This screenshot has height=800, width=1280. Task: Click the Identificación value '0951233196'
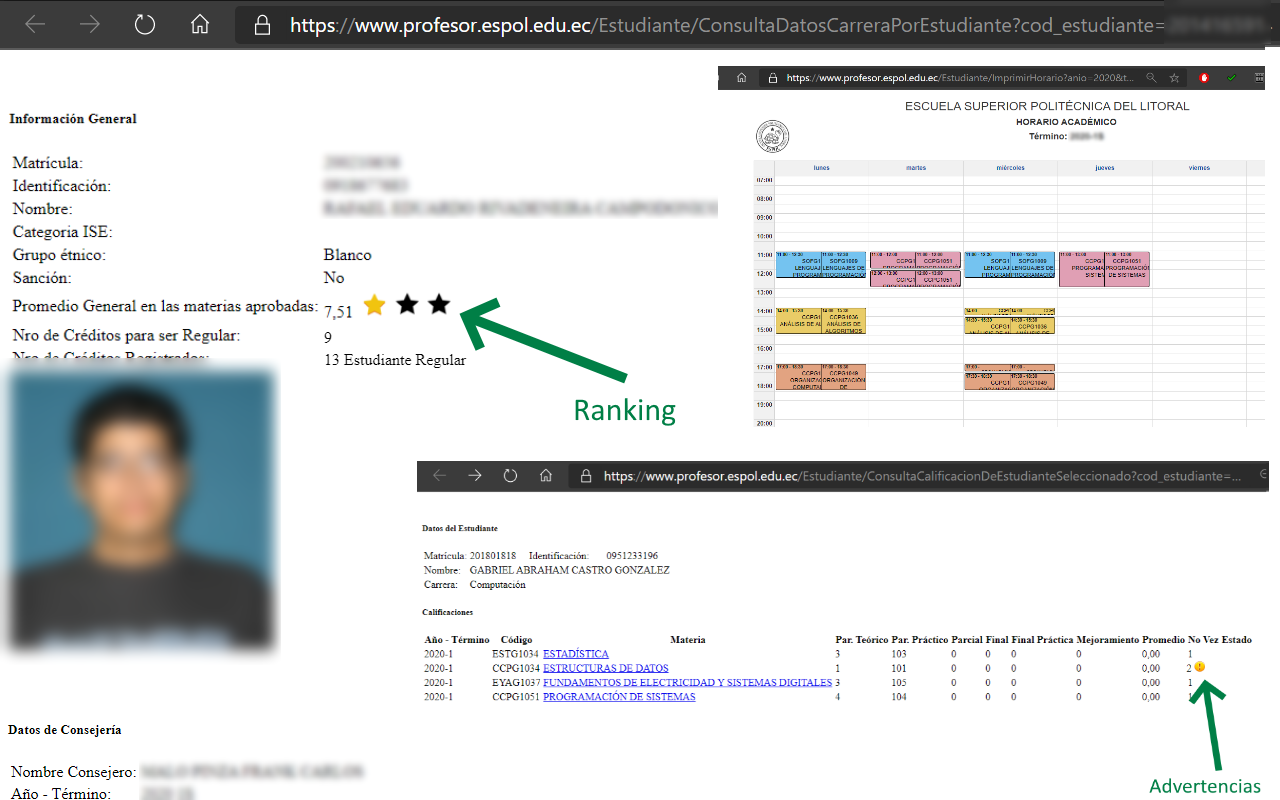click(x=632, y=555)
